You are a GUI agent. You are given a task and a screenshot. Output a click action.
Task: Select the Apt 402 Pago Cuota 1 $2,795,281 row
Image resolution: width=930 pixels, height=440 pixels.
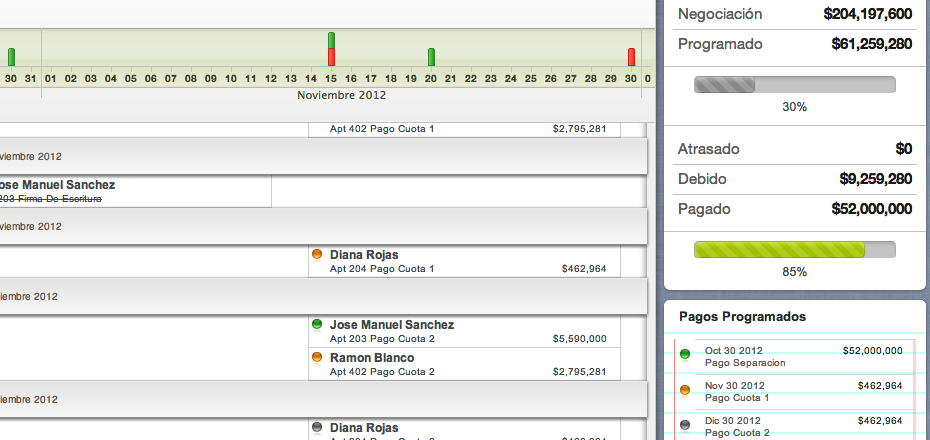coord(465,129)
